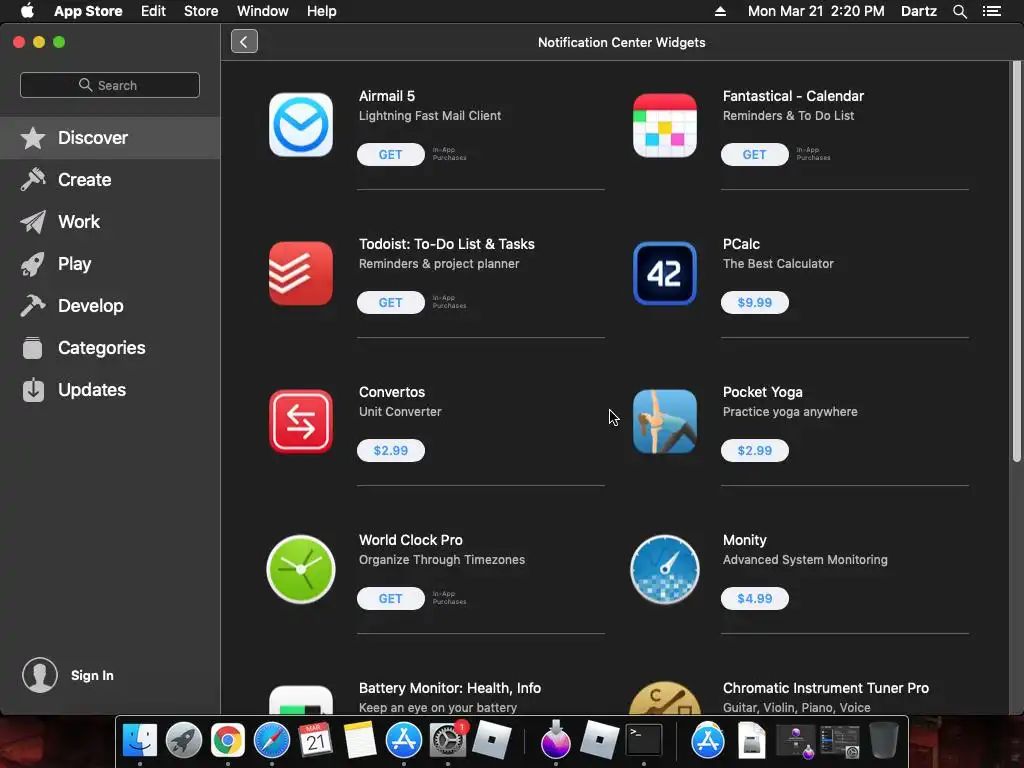Screen dimensions: 1024x768
Task: Open the Todoist: To-Do List & Tasks title
Action: [x=447, y=244]
